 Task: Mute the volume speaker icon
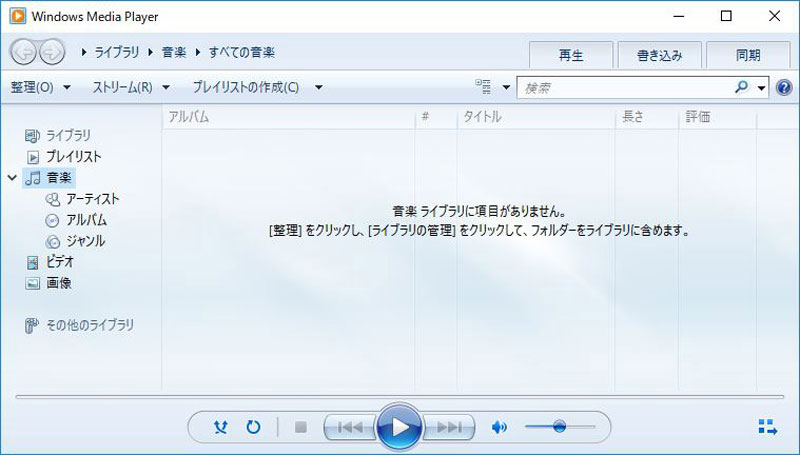tap(499, 427)
